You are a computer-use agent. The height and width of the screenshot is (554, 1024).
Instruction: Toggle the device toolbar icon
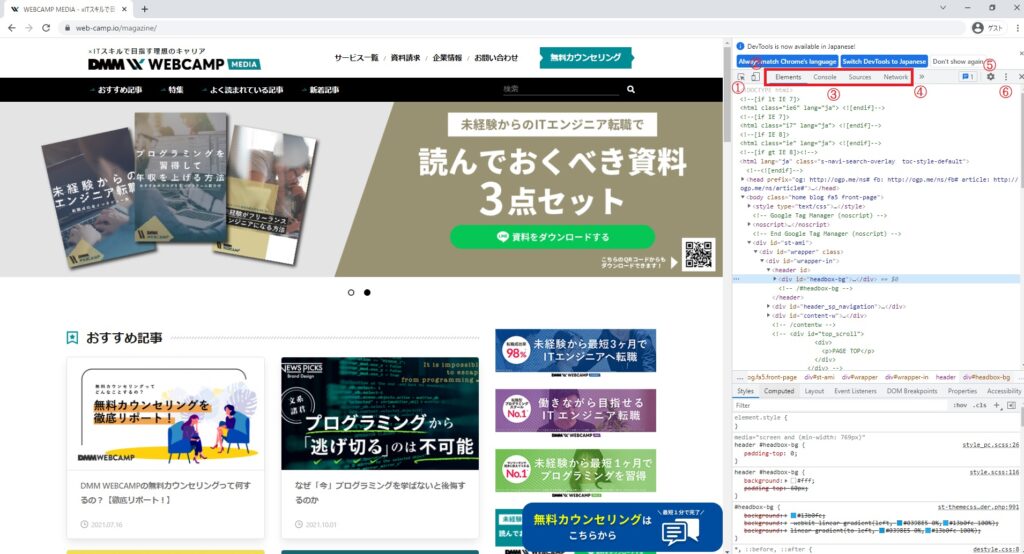coord(755,77)
